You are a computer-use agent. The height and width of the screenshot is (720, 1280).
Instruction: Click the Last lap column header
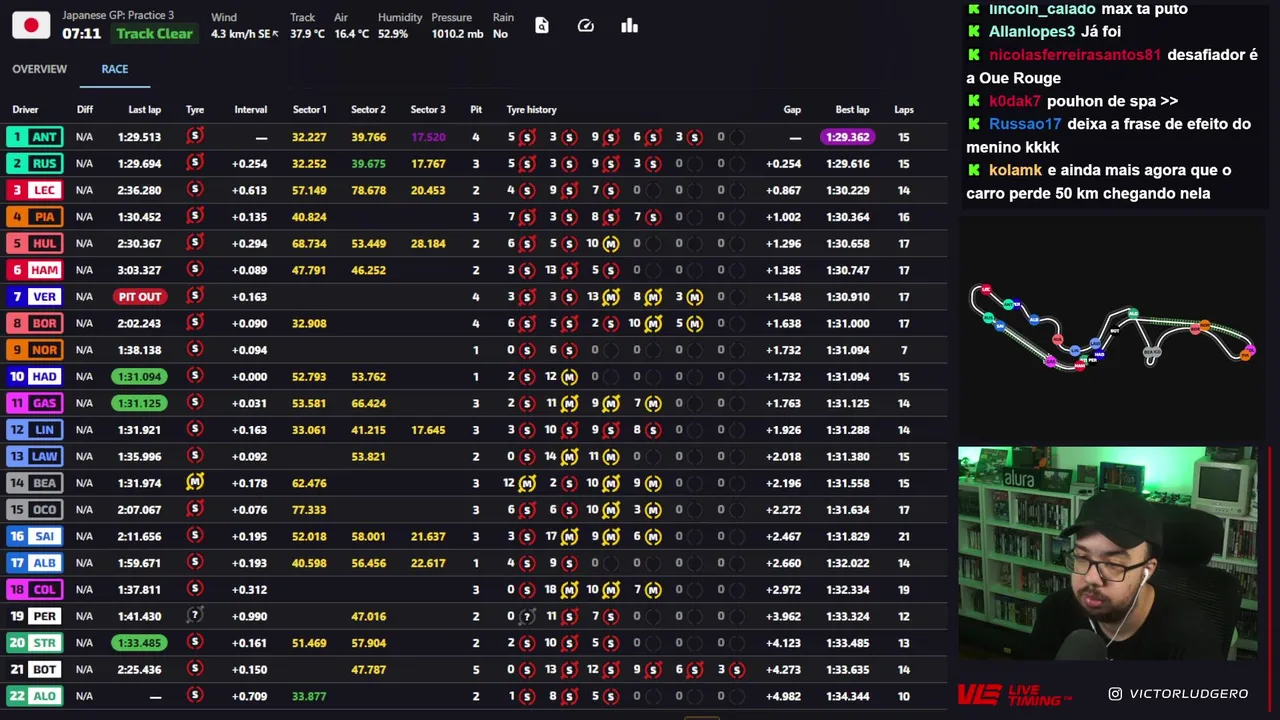point(144,110)
